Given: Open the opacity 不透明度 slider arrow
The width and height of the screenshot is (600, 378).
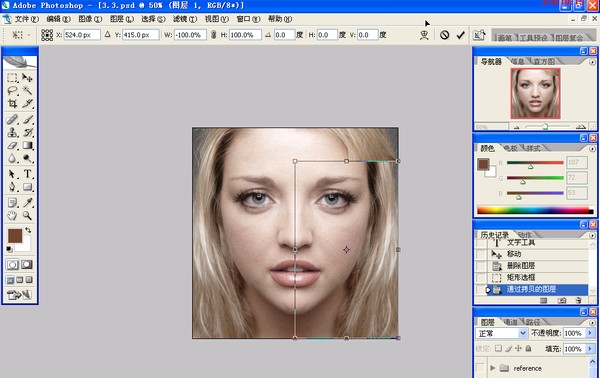Looking at the screenshot, I should pyautogui.click(x=590, y=333).
